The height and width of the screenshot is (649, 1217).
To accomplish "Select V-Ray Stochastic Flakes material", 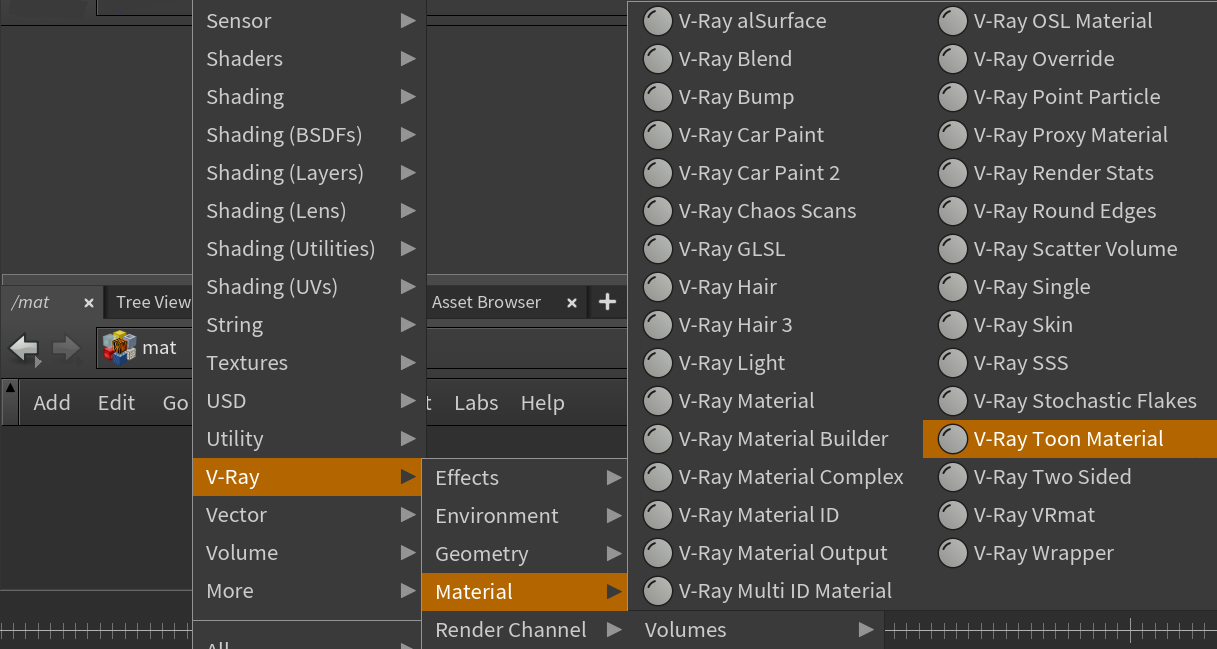I will (1070, 401).
